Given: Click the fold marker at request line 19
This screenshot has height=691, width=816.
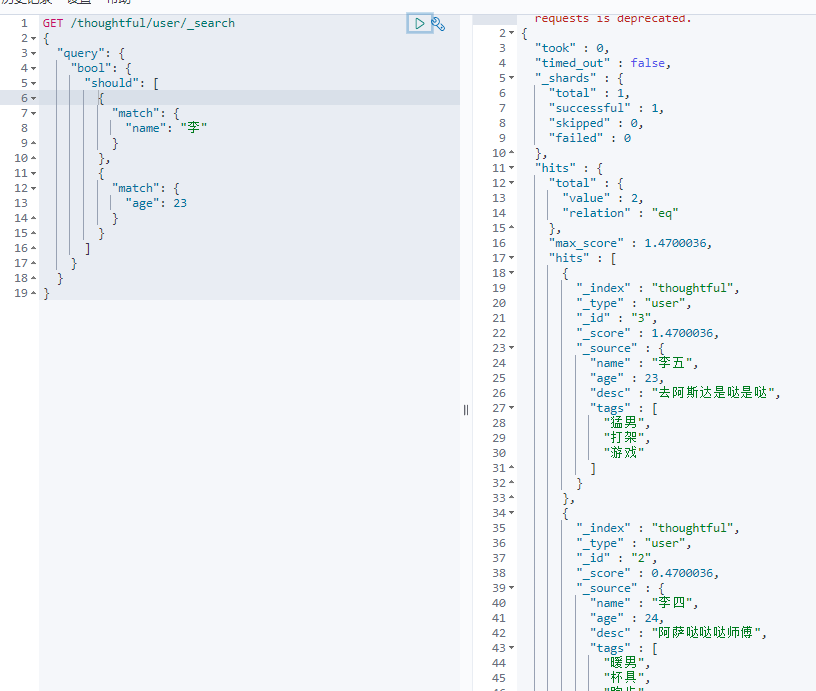Looking at the screenshot, I should [34, 293].
